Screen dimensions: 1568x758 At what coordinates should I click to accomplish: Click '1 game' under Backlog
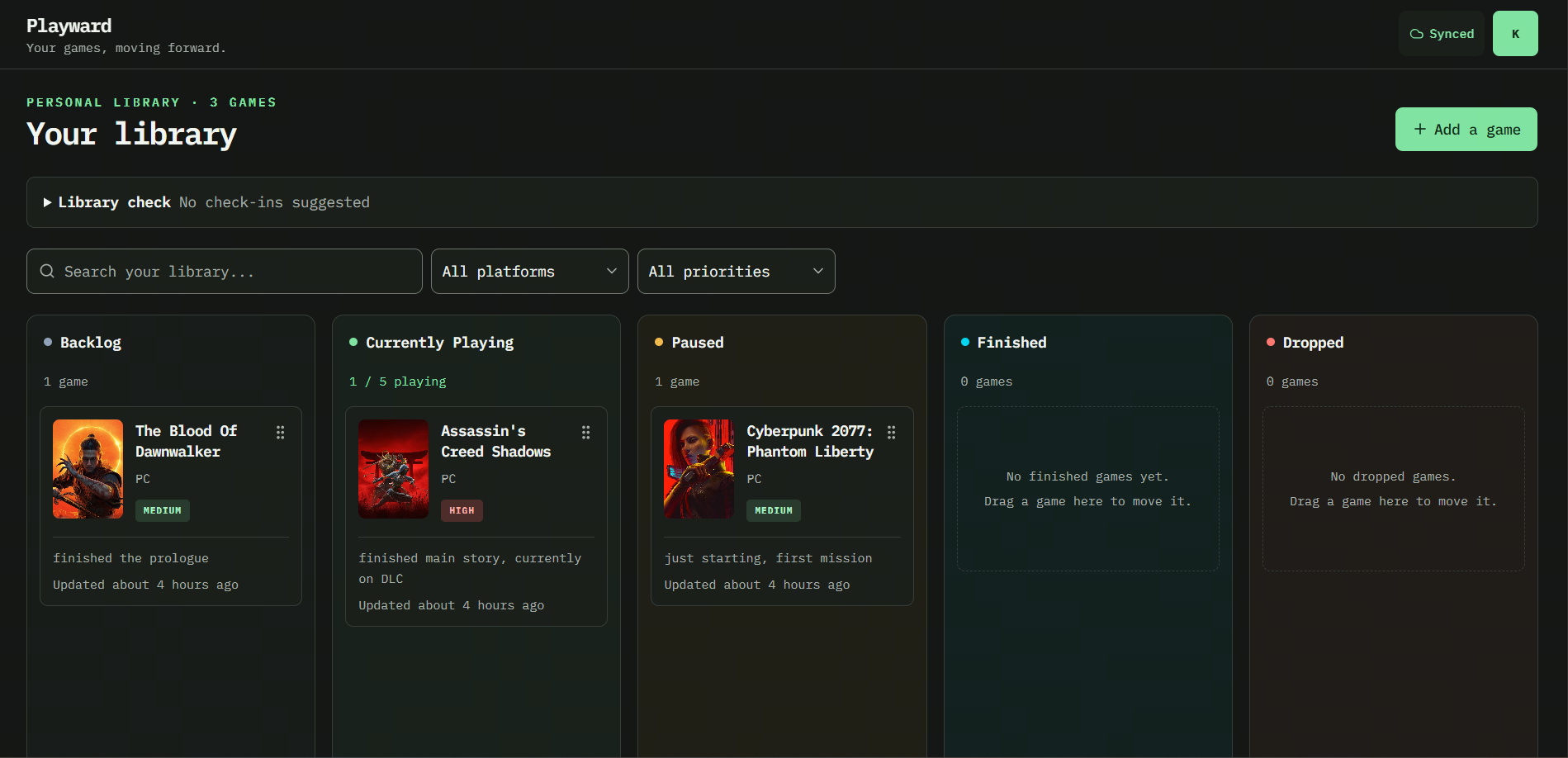[x=65, y=381]
